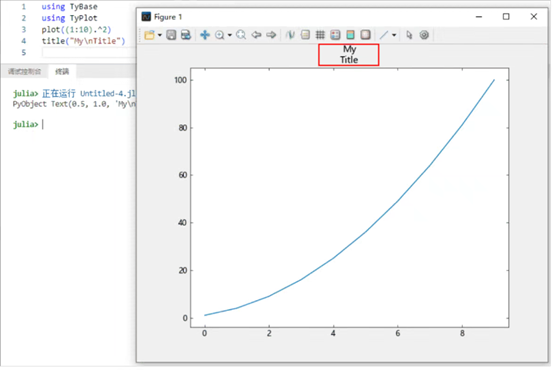
Task: Minimize the Figure 1 window
Action: 479,17
